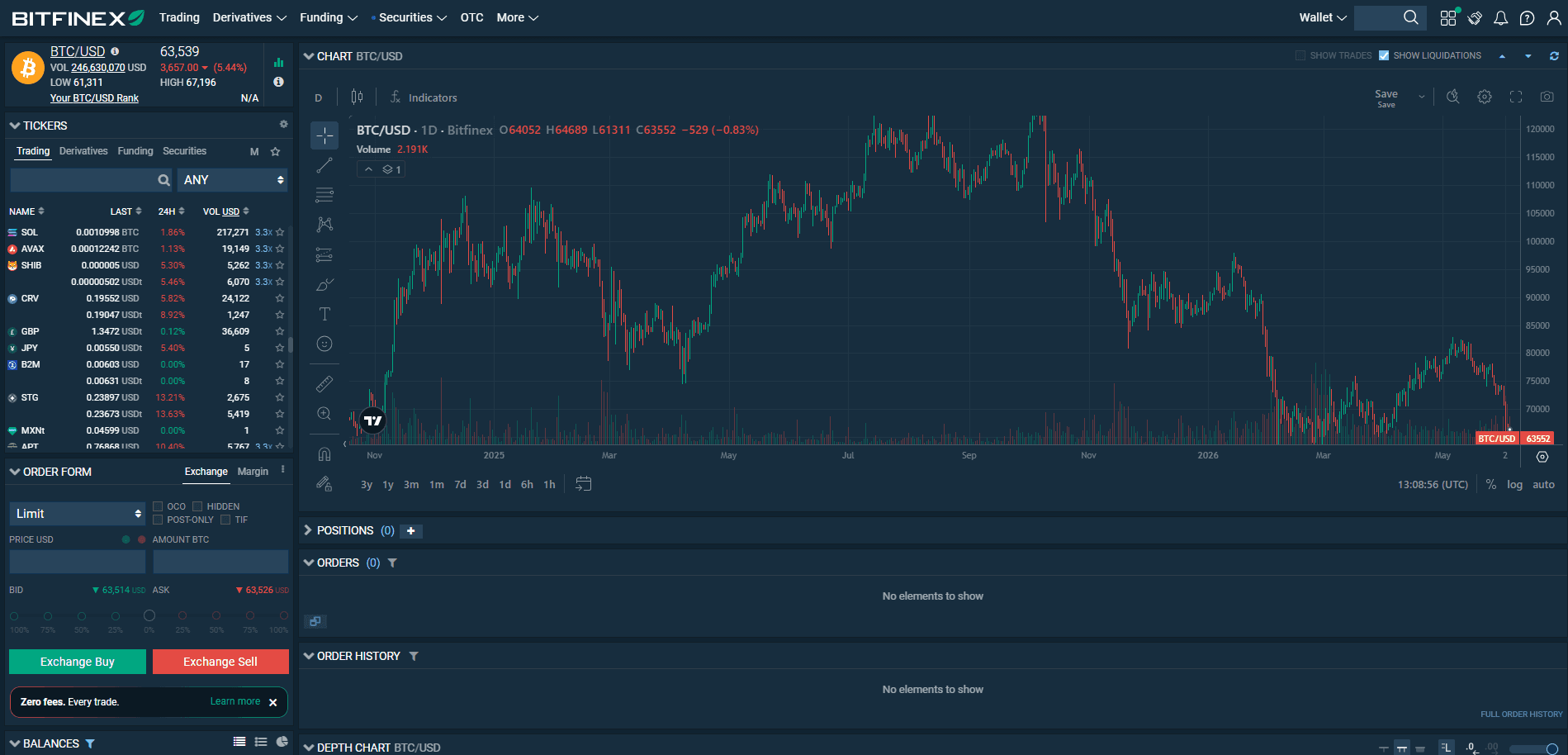
Task: Expand the Derivatives menu
Action: [x=249, y=17]
